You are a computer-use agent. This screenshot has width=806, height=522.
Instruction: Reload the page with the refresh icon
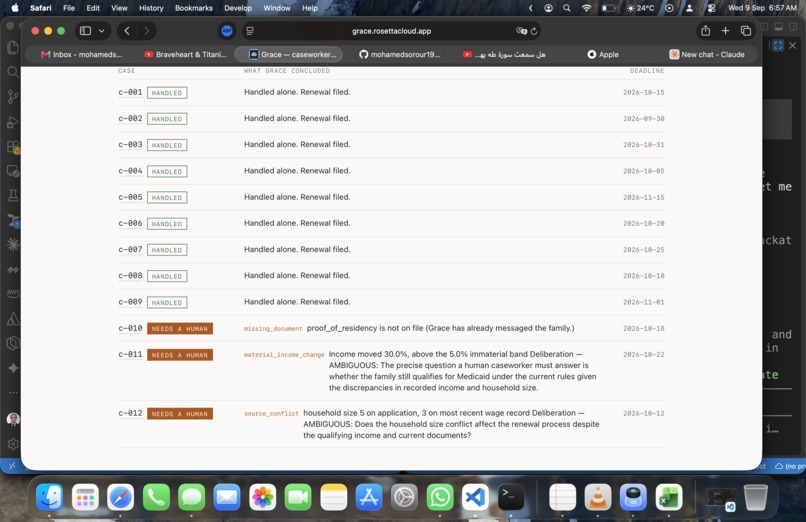tap(534, 31)
